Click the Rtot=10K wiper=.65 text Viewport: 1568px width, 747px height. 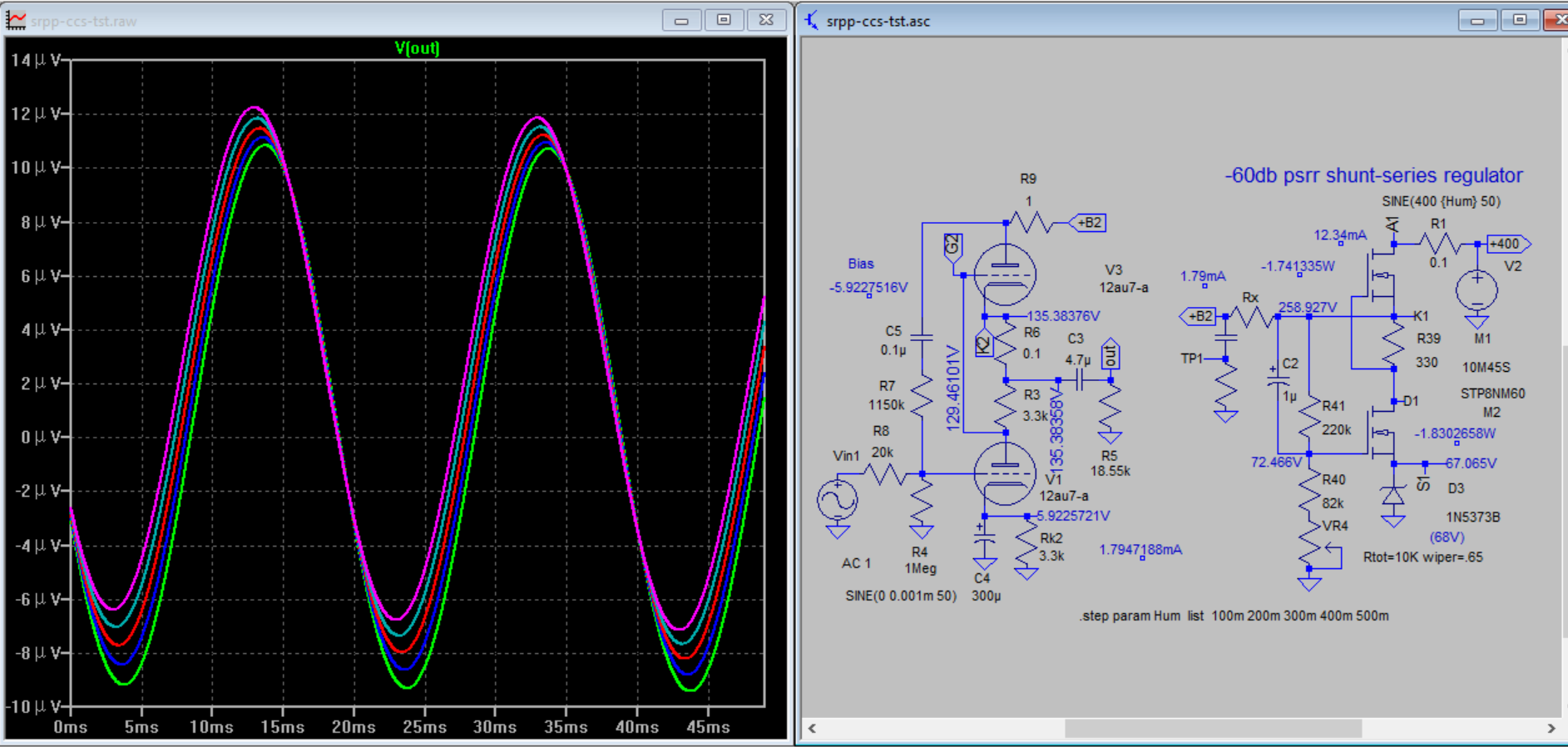click(1422, 557)
